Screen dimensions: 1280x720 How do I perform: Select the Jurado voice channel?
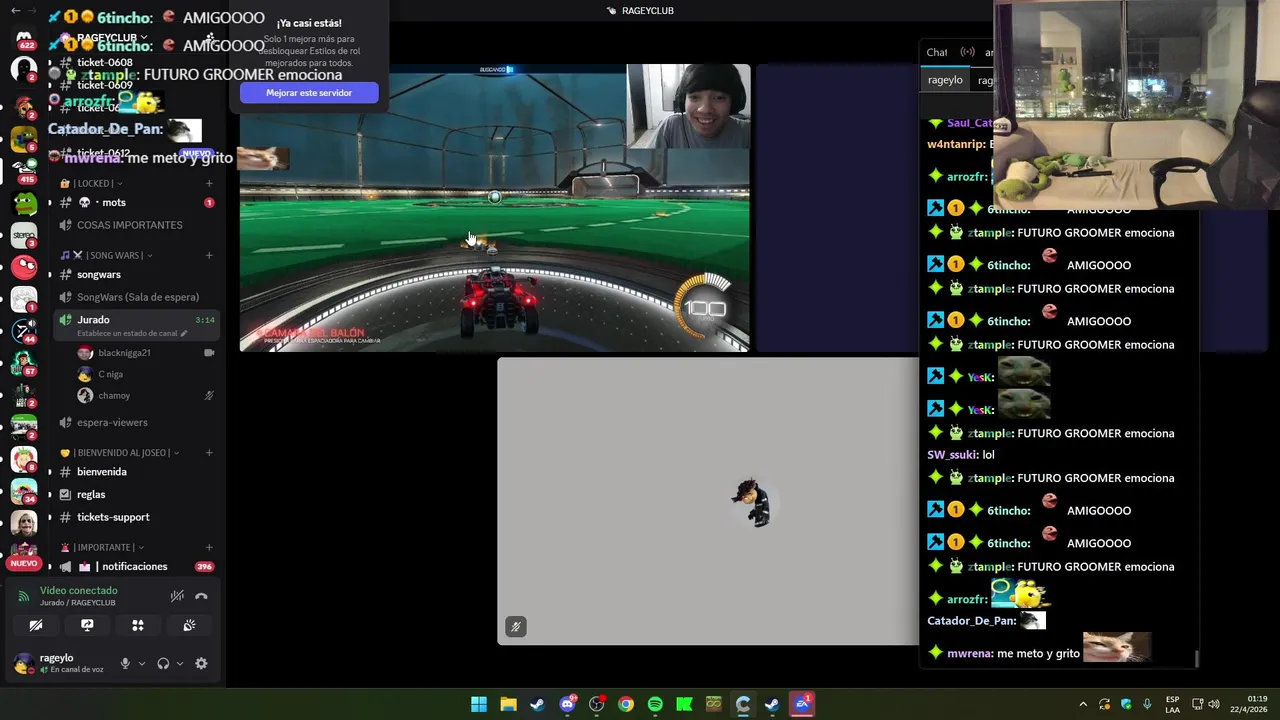pos(136,324)
